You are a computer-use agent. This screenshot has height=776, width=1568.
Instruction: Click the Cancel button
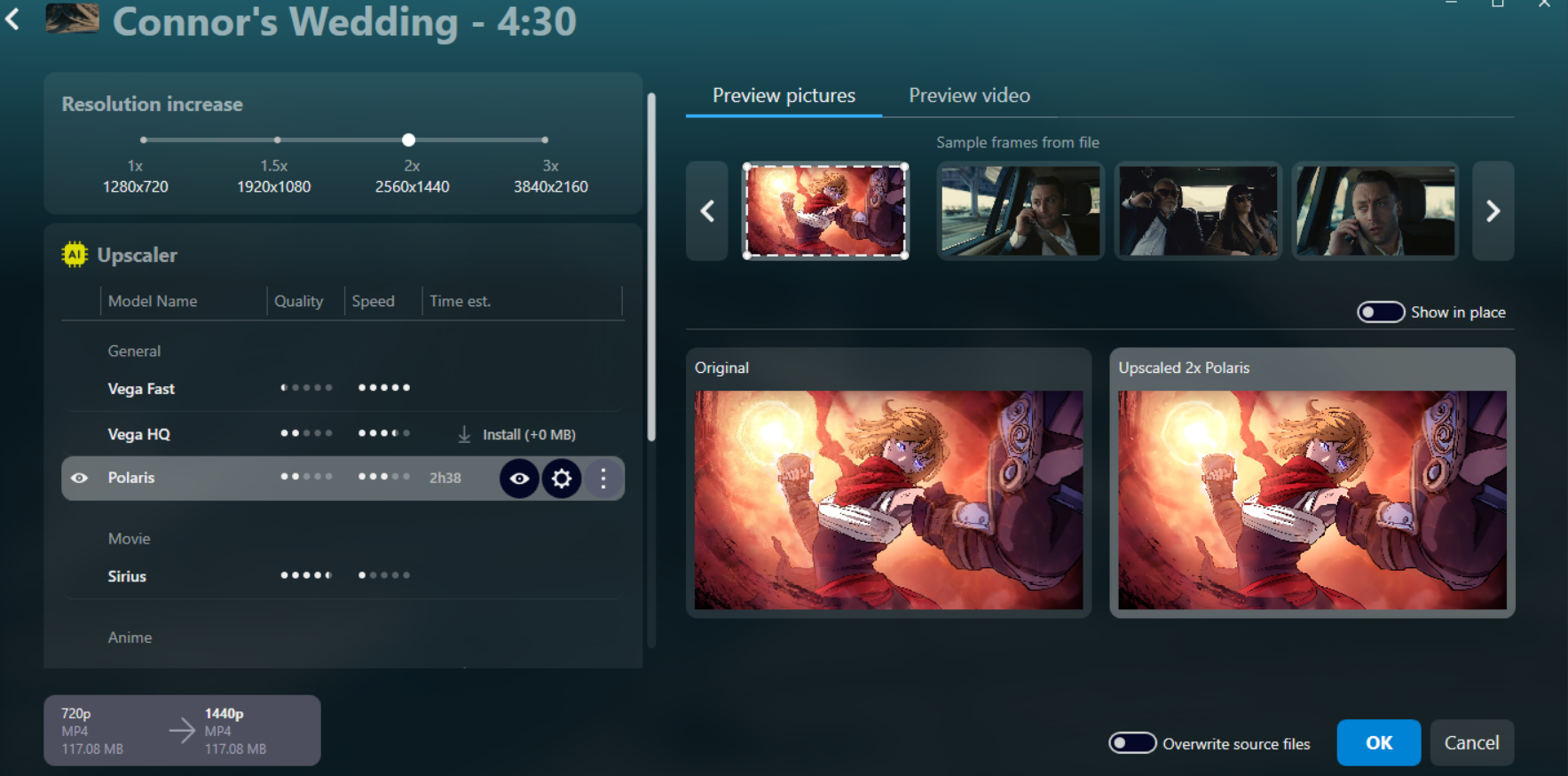1471,743
